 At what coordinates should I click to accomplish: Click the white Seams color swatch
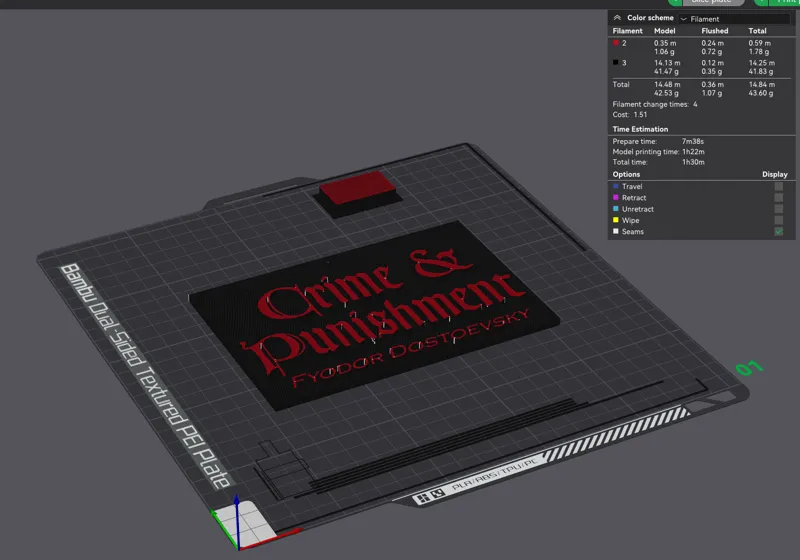coord(616,231)
